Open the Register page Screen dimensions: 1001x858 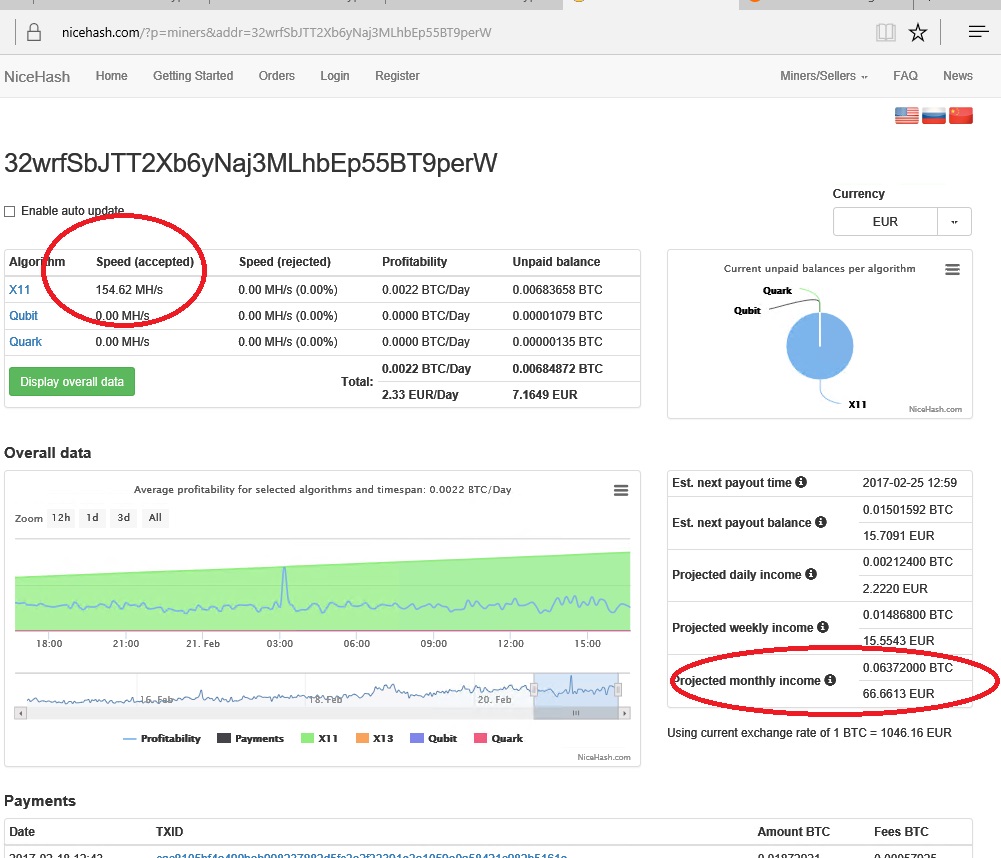(397, 76)
